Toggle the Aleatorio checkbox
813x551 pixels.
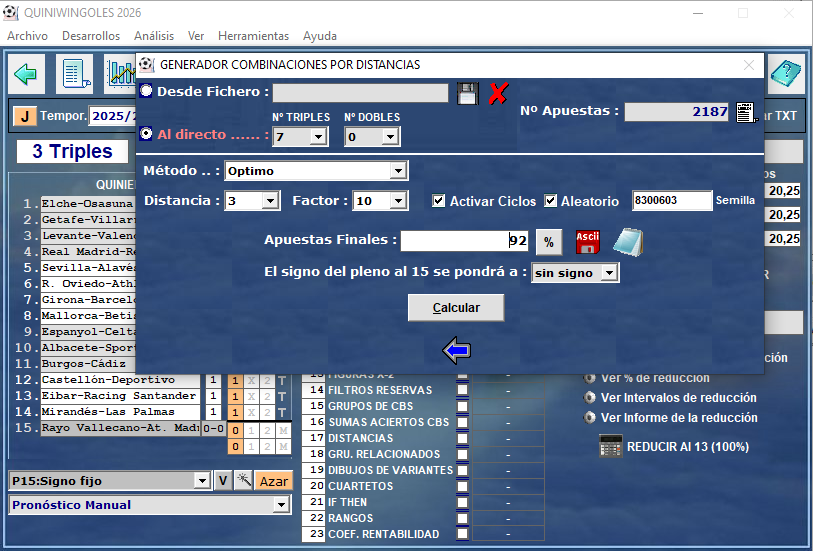551,201
